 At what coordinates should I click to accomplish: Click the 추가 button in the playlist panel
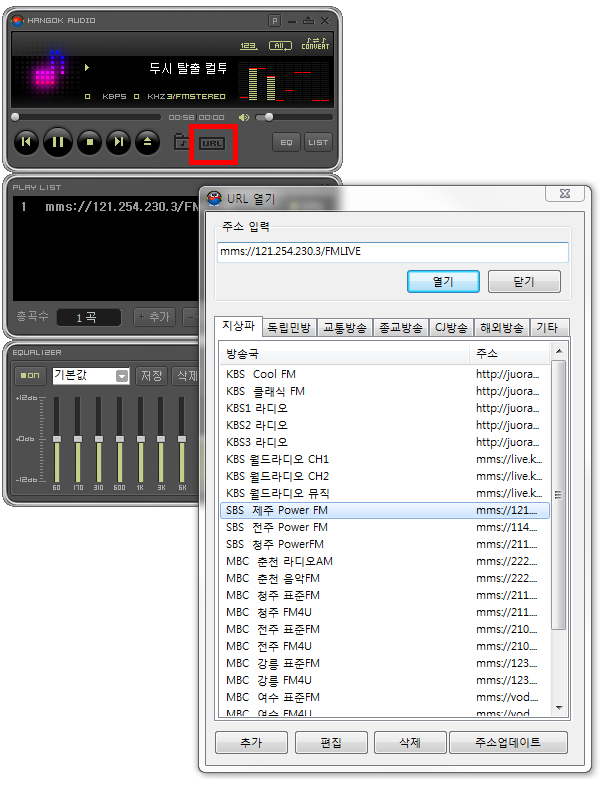(154, 317)
